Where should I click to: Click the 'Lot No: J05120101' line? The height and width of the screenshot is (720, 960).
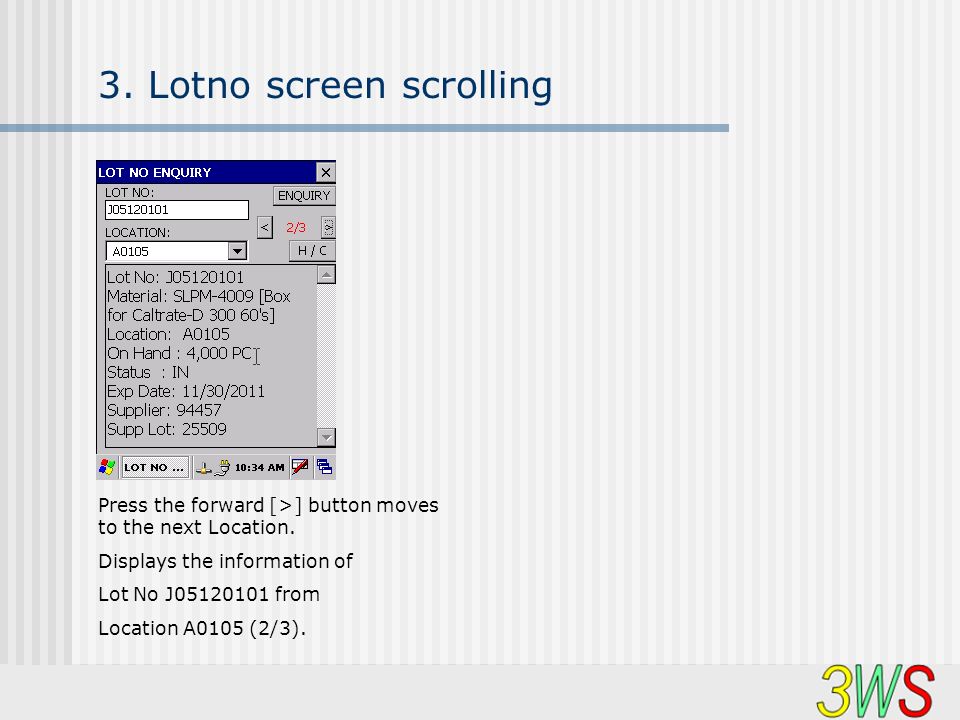tap(175, 277)
